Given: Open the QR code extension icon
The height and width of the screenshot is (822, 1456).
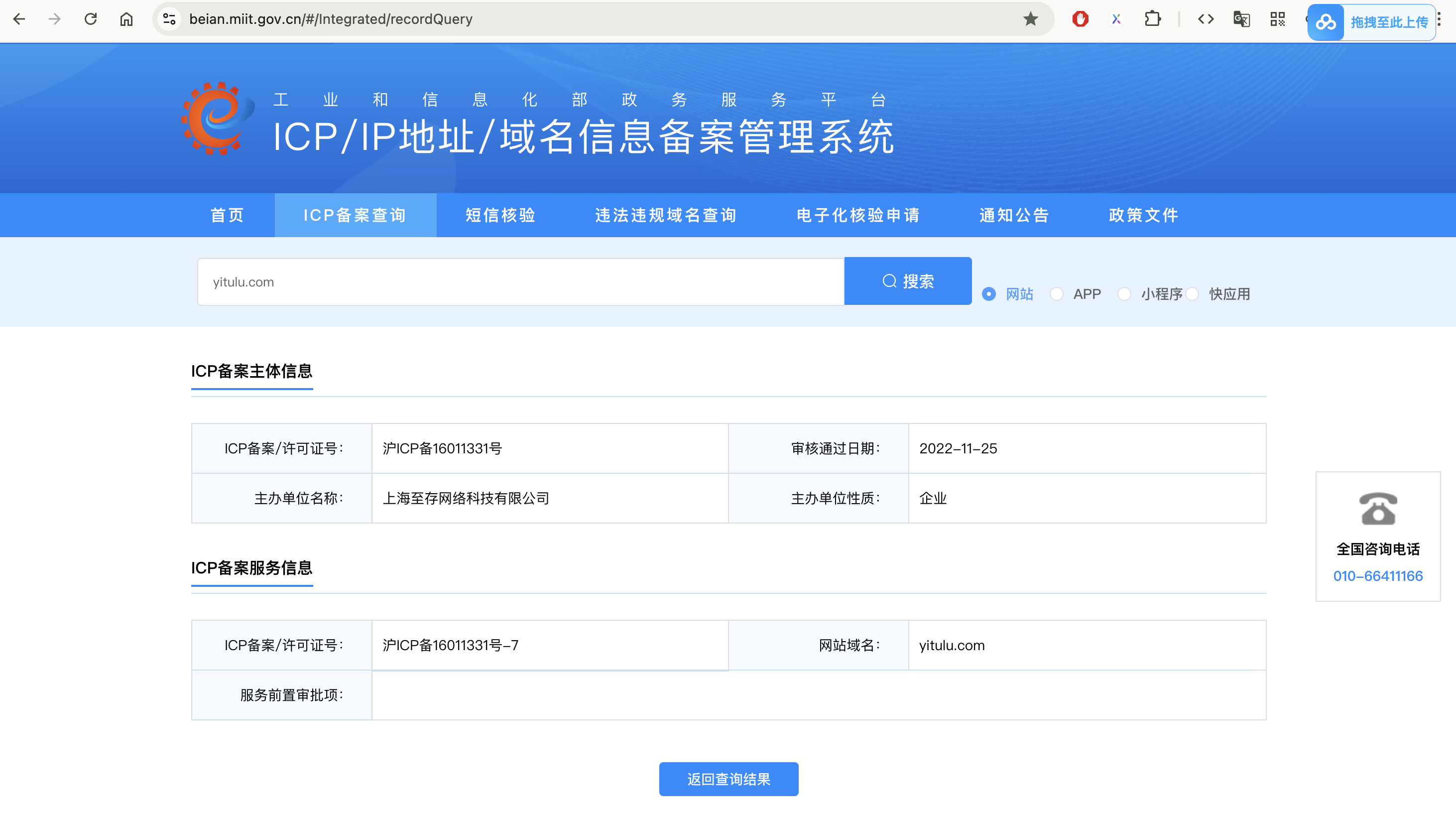Looking at the screenshot, I should (1277, 19).
